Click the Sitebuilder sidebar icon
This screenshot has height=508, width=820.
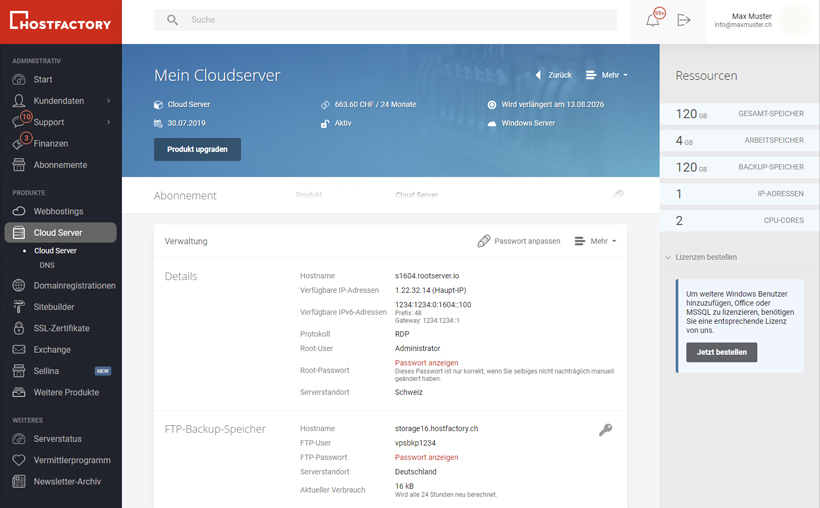tap(19, 307)
